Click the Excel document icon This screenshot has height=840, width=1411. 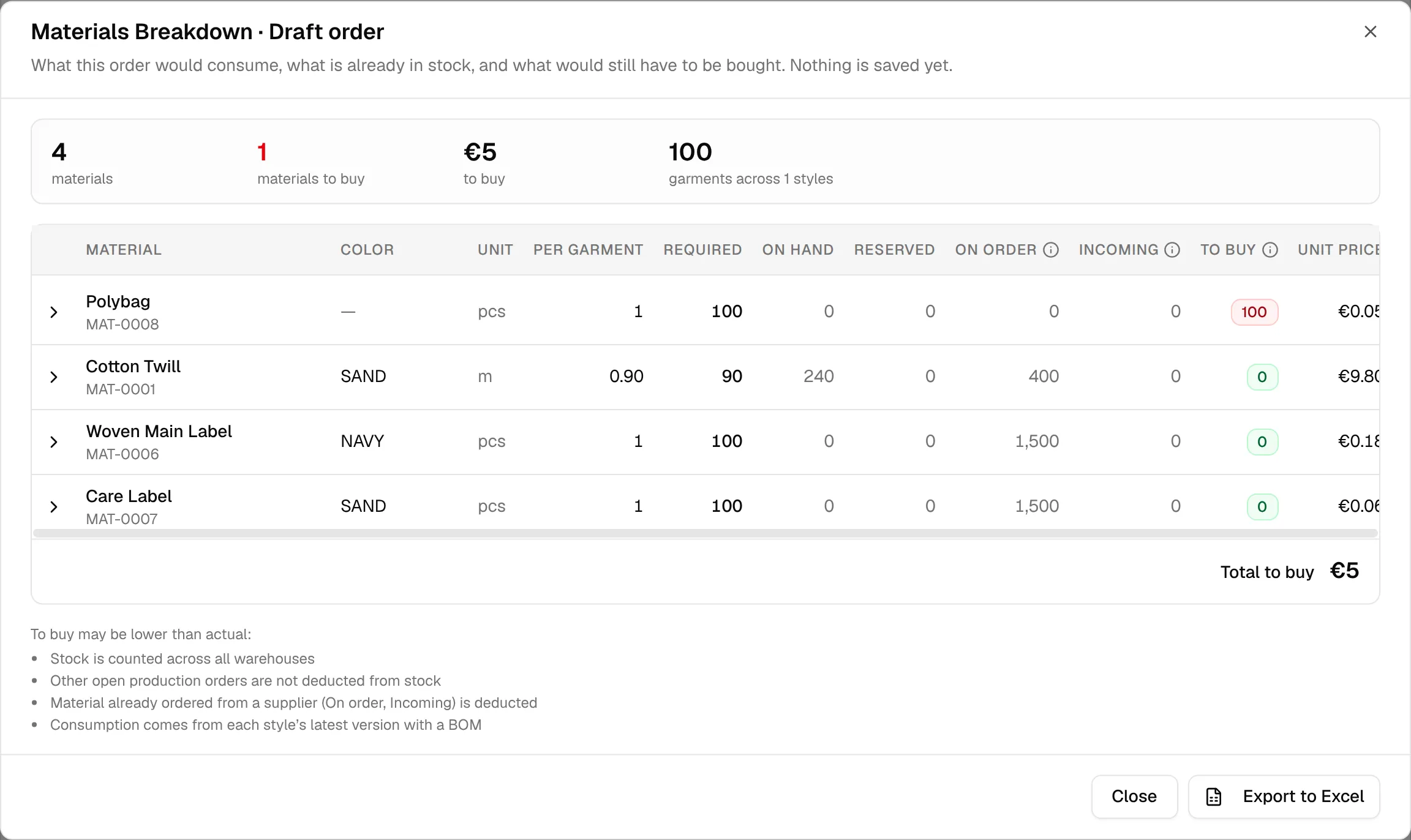tap(1214, 797)
